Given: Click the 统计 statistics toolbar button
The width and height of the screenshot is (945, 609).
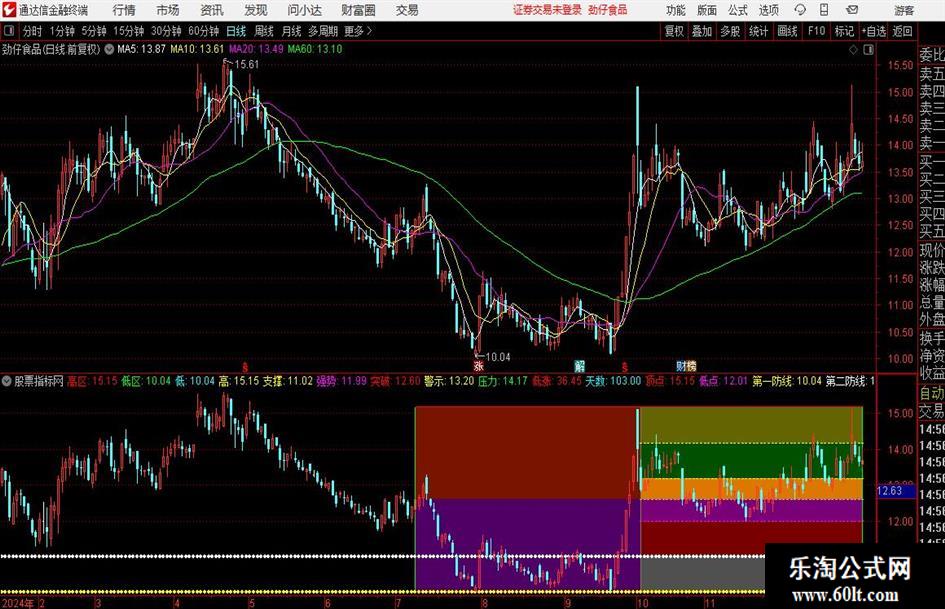Looking at the screenshot, I should (758, 31).
